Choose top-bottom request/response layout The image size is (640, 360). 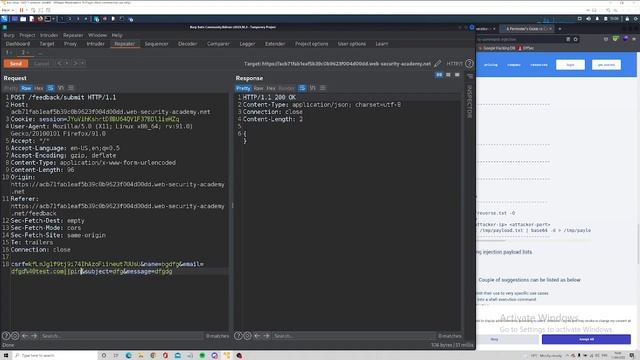tap(448, 75)
